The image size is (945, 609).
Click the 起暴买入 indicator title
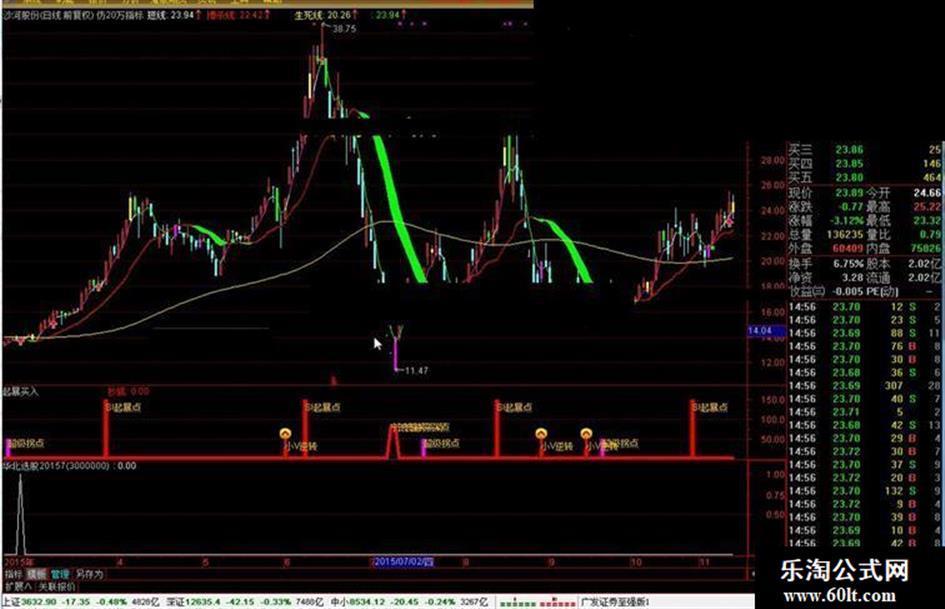(x=20, y=391)
